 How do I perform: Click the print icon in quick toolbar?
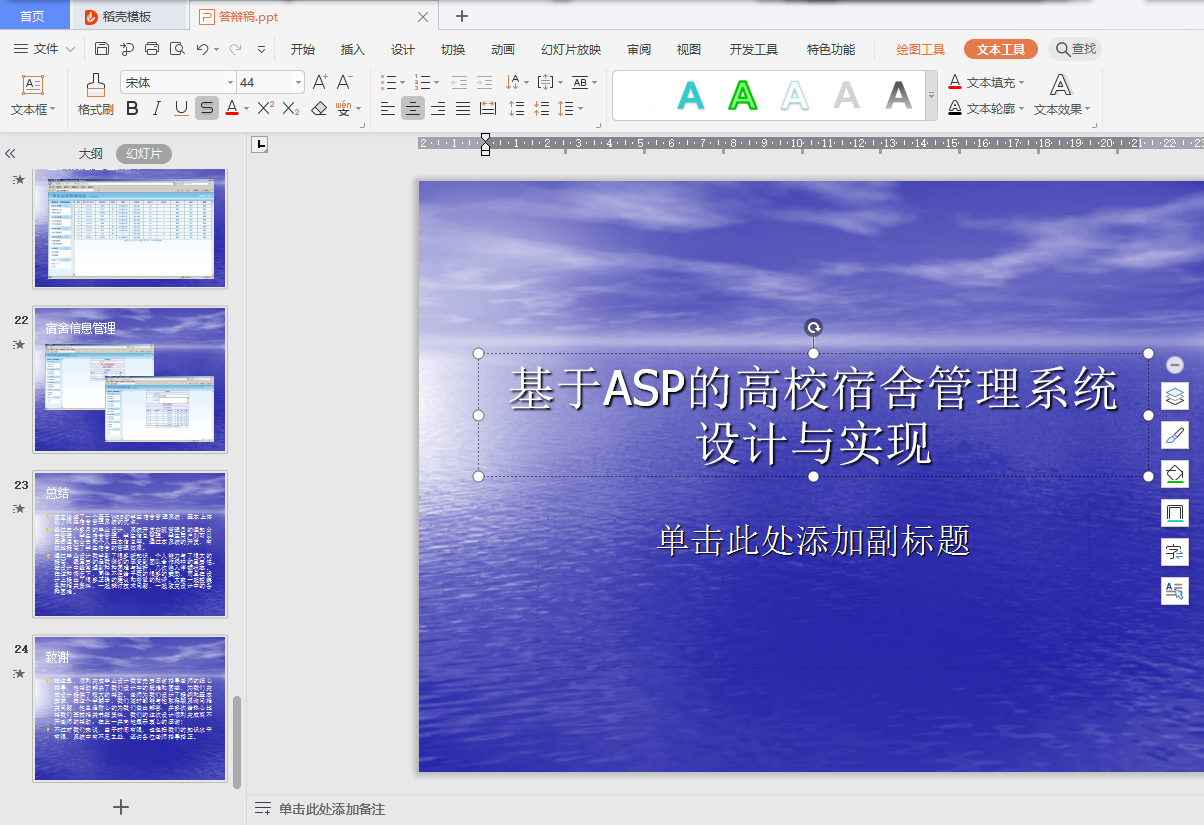click(152, 49)
